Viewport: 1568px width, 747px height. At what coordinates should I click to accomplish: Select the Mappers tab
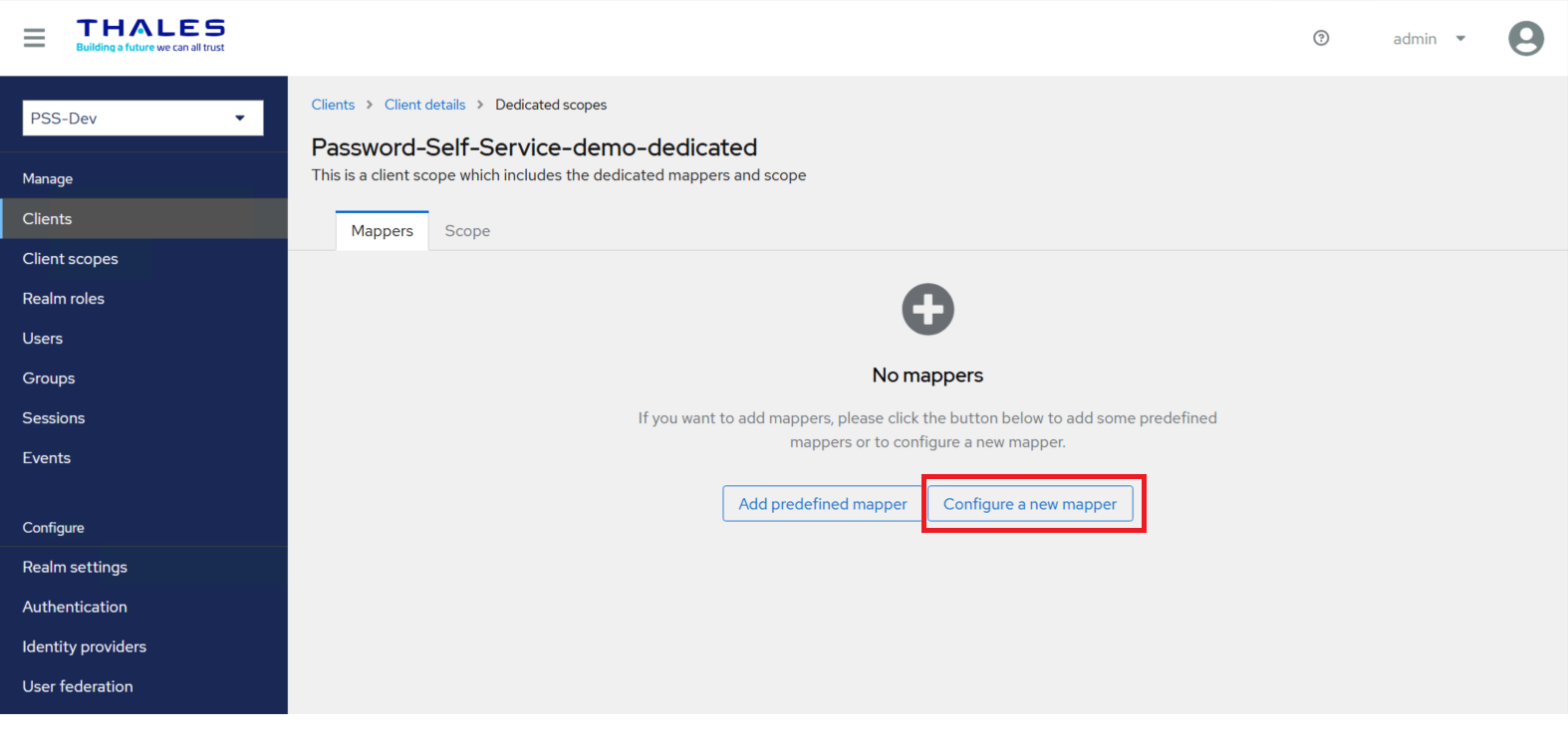click(382, 231)
